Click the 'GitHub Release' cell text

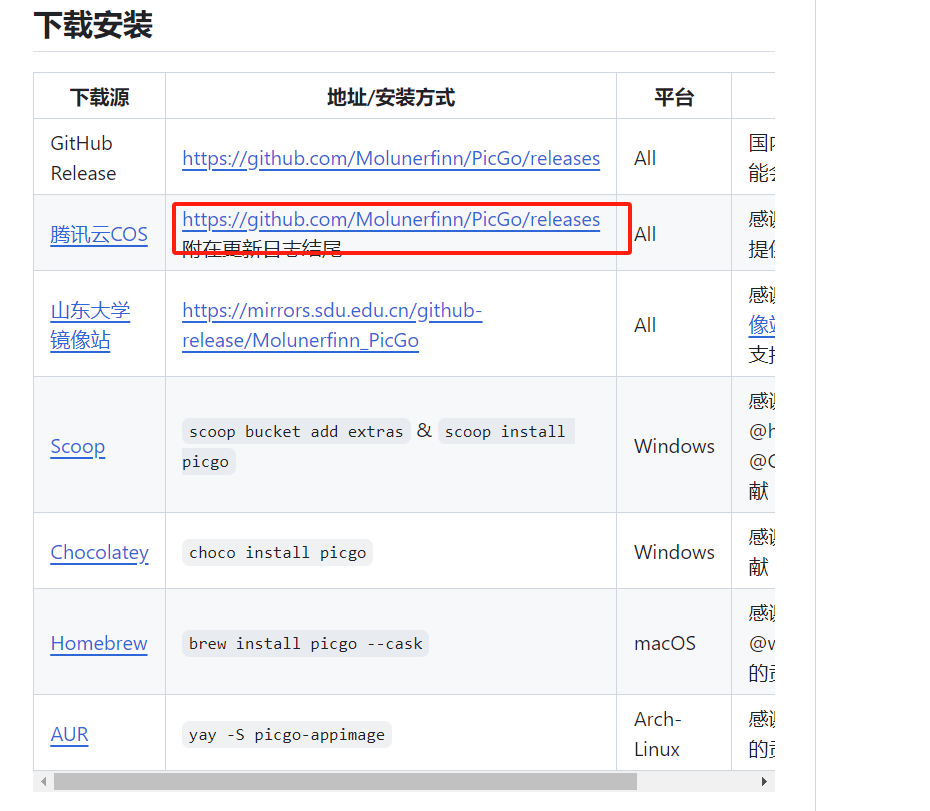pyautogui.click(x=83, y=158)
